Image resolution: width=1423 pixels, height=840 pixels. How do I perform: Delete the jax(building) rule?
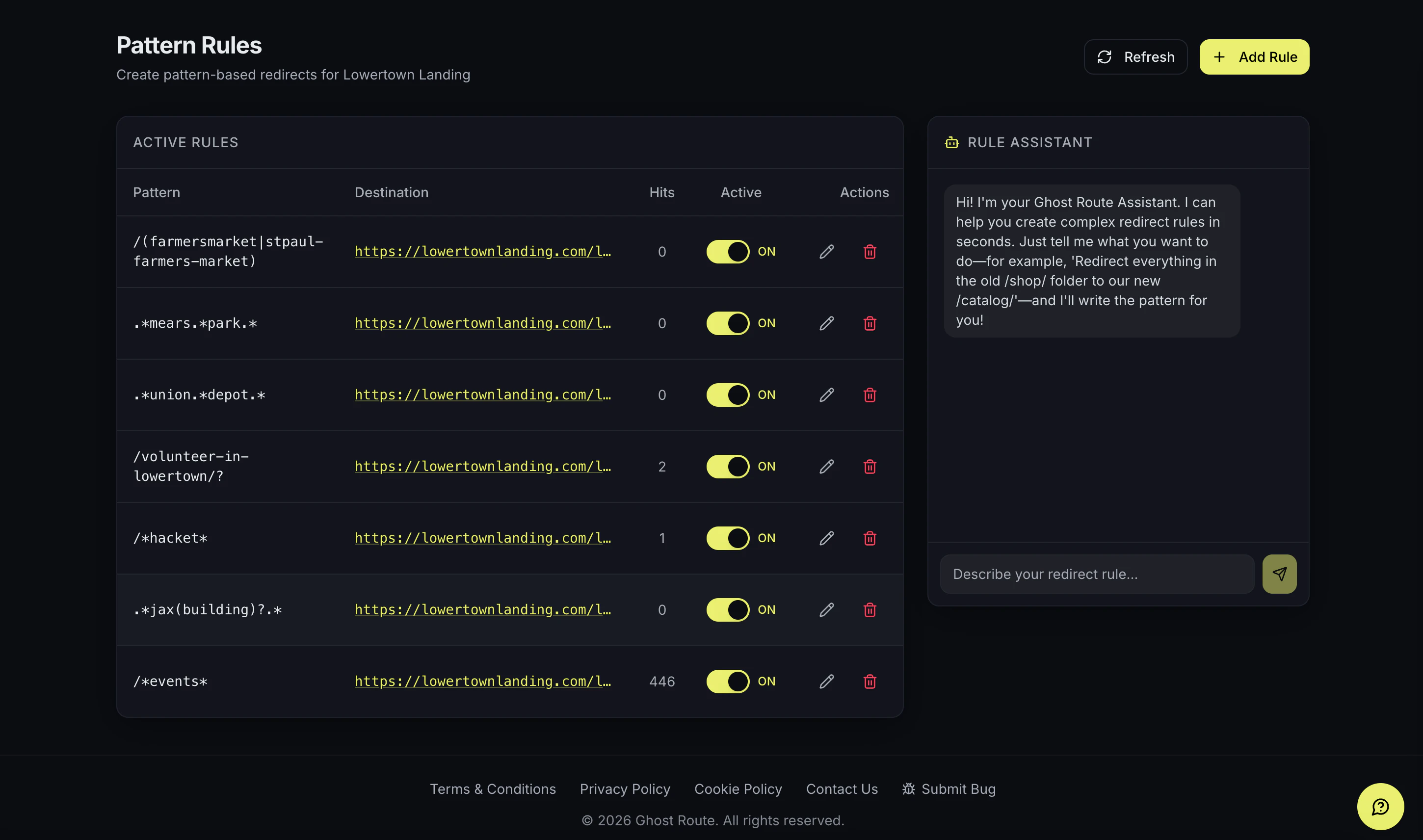870,609
